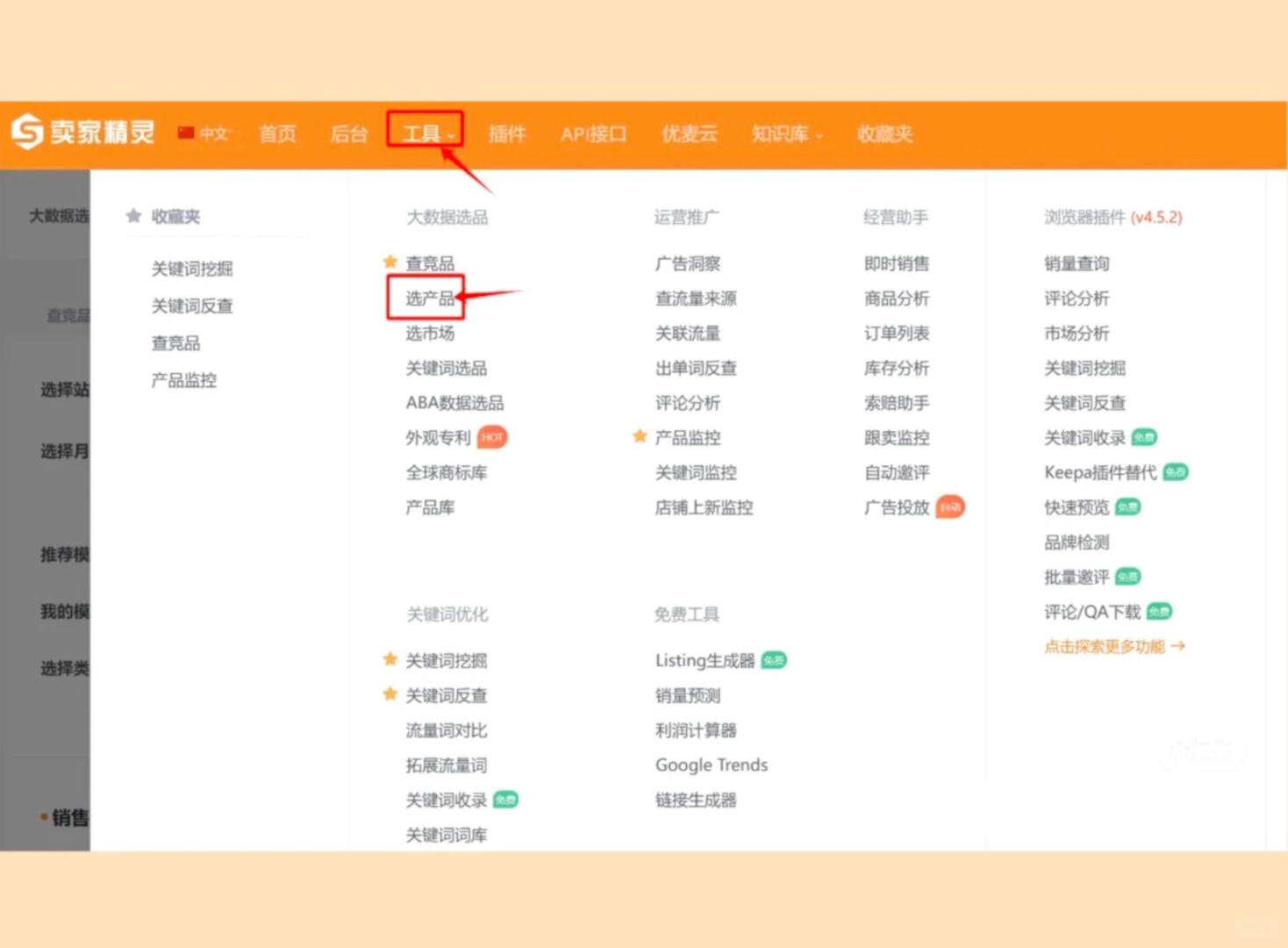Expand the 知识库 dropdown
Viewport: 1288px width, 948px height.
[787, 133]
